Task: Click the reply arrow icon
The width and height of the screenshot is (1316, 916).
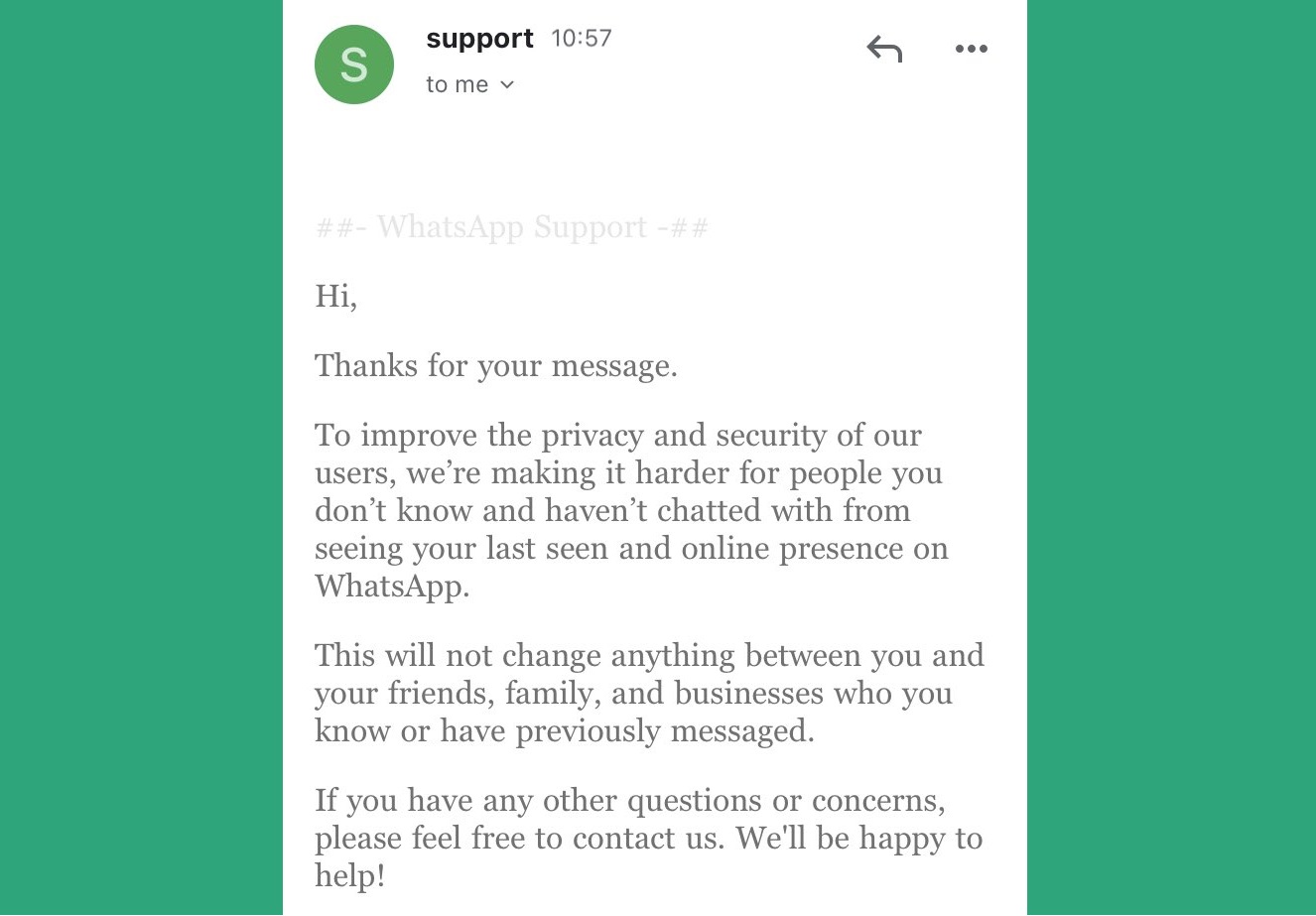Action: [884, 49]
